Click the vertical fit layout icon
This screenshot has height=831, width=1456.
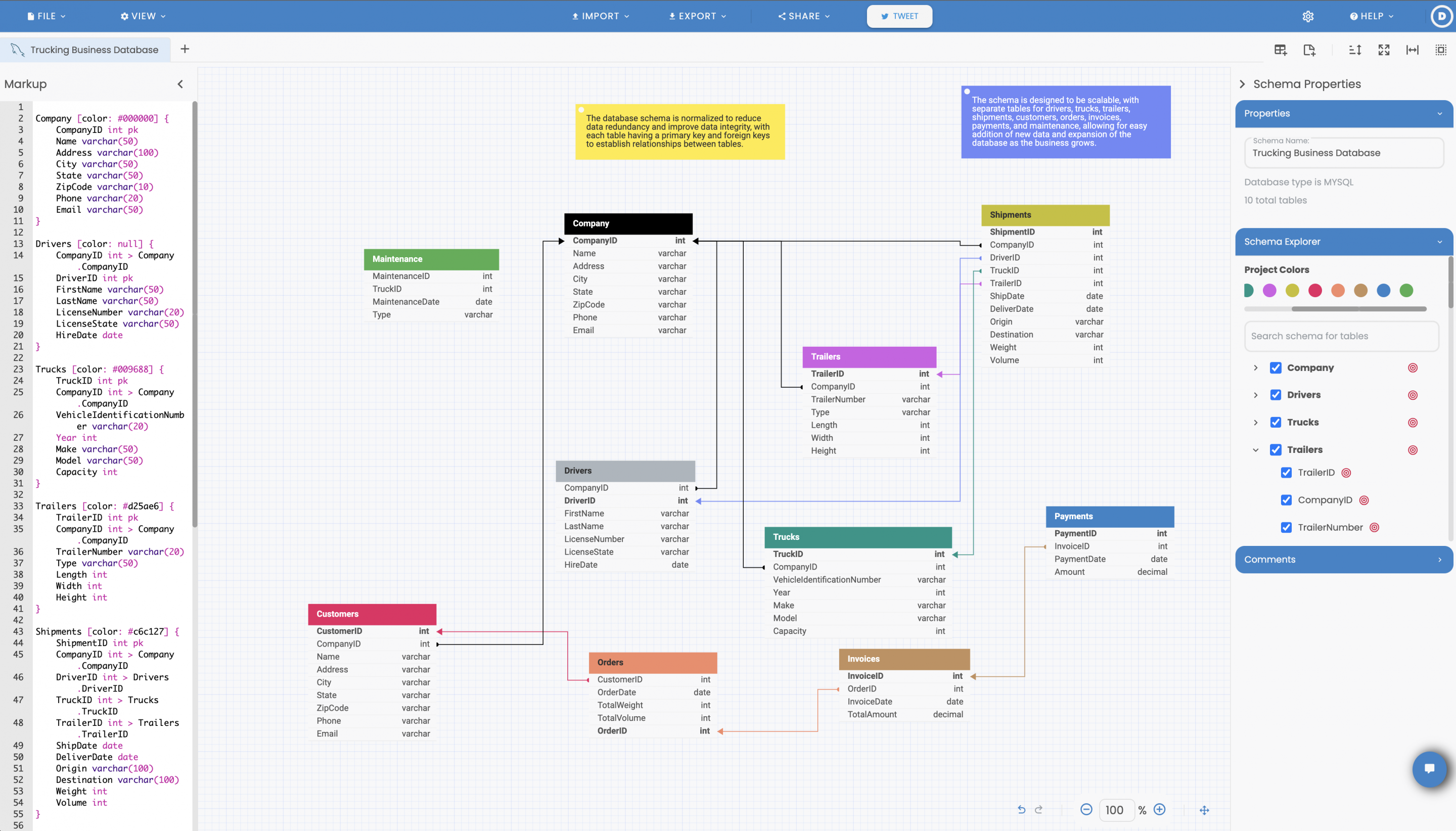point(1356,49)
